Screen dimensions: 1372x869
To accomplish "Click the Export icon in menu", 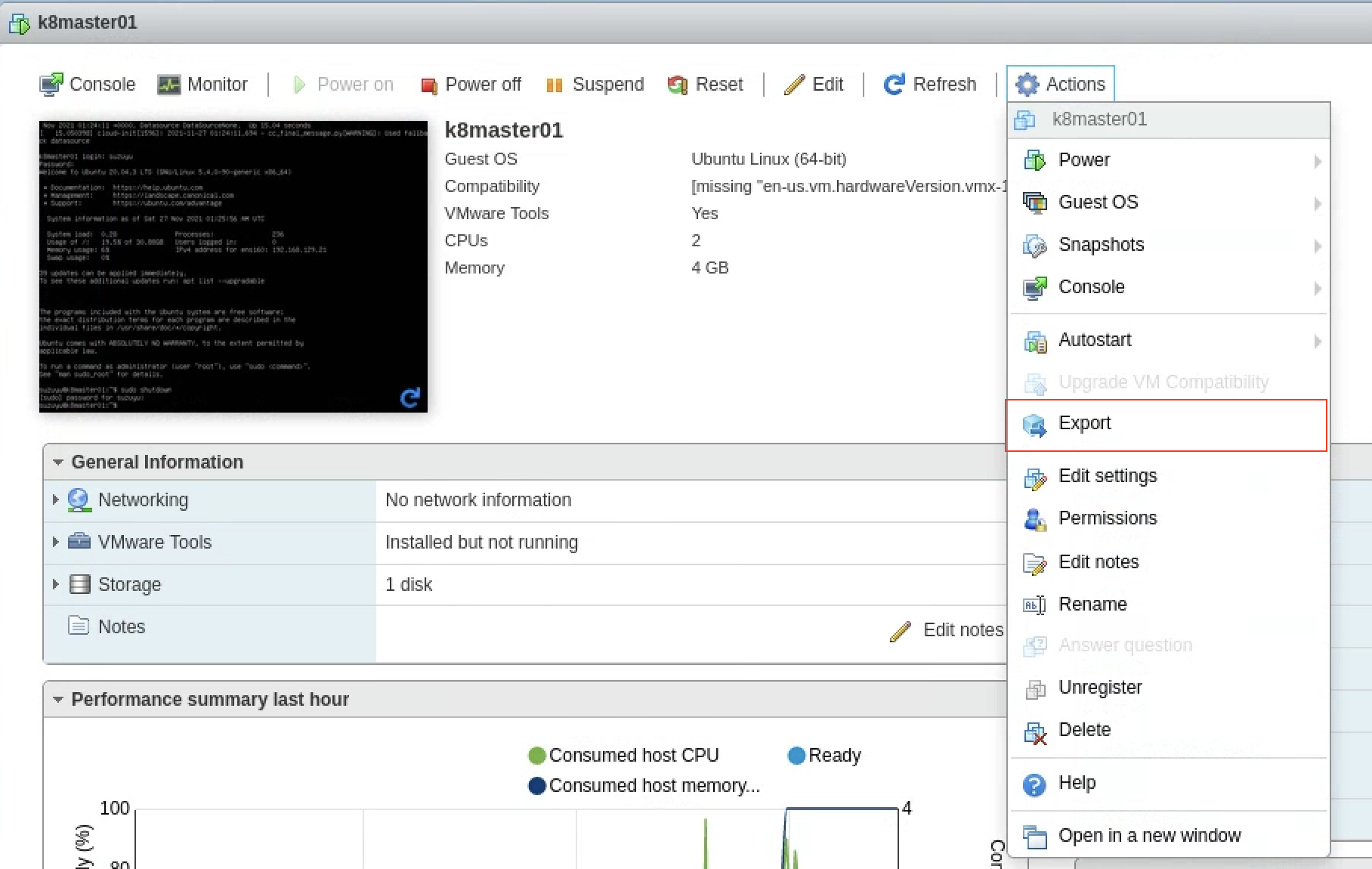I will tap(1034, 425).
